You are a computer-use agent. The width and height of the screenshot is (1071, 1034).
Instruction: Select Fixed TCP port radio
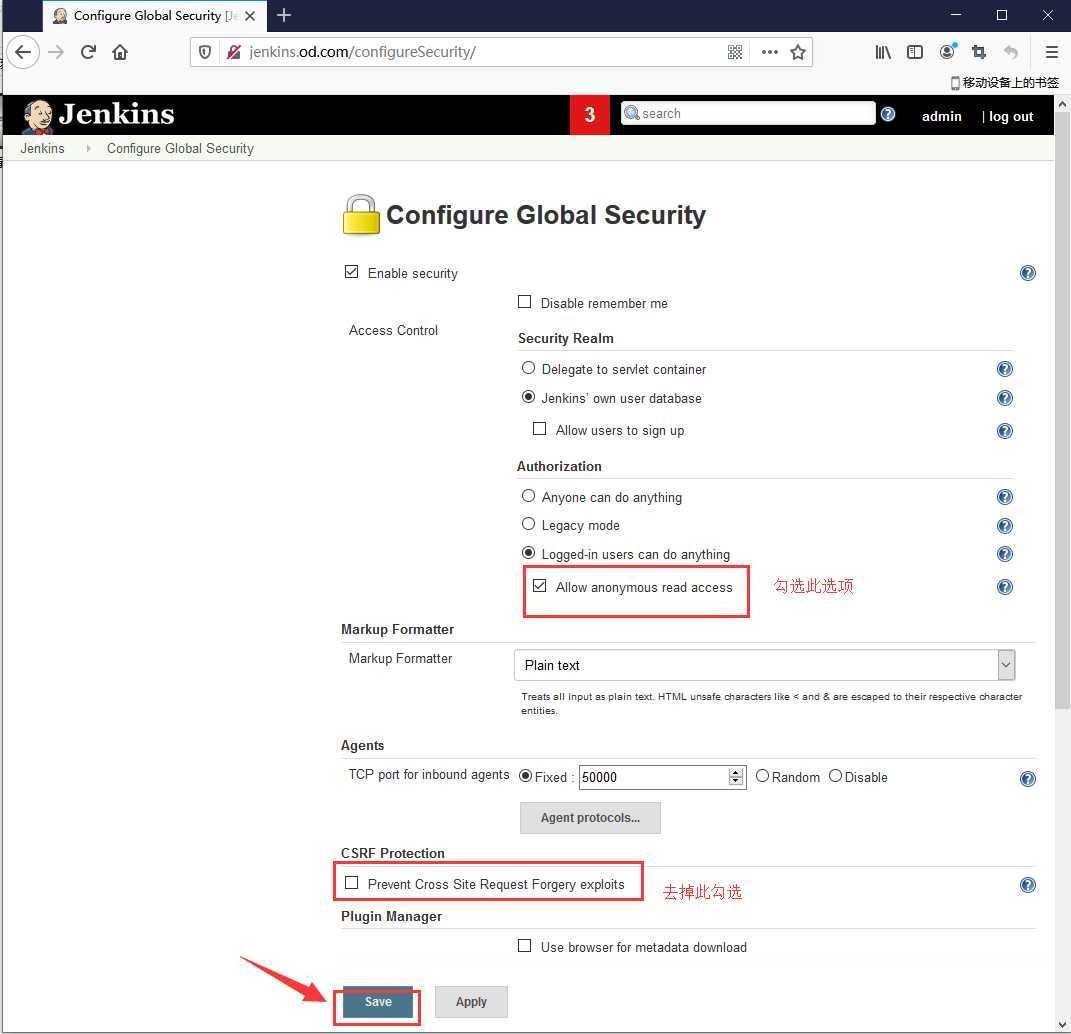(x=525, y=776)
